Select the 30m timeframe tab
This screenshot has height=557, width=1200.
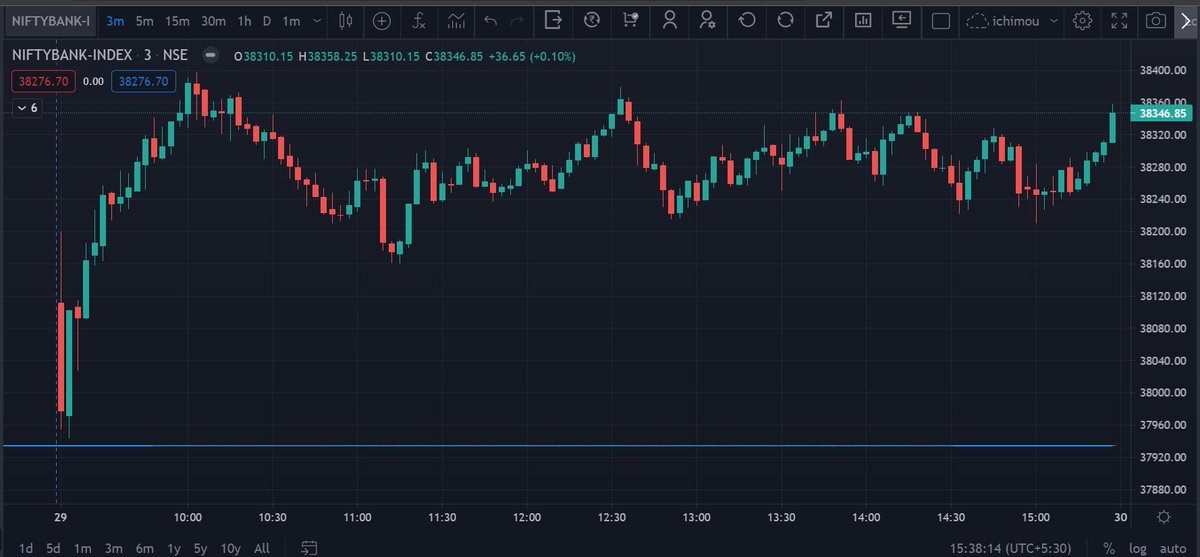tap(213, 20)
